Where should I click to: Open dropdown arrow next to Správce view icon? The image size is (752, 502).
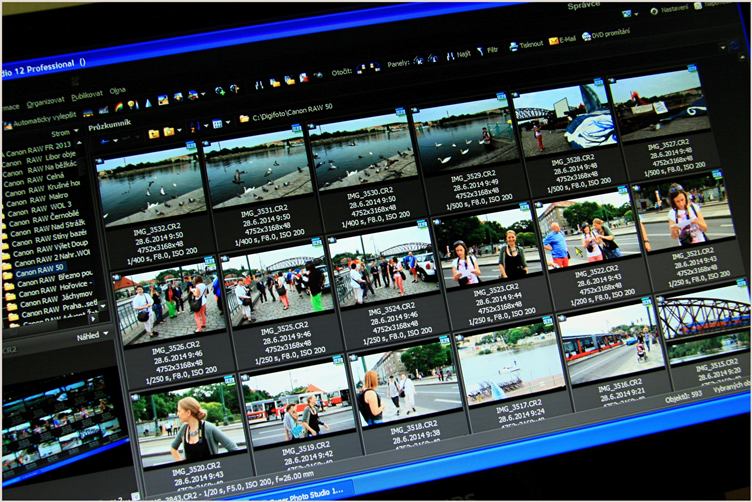click(636, 14)
